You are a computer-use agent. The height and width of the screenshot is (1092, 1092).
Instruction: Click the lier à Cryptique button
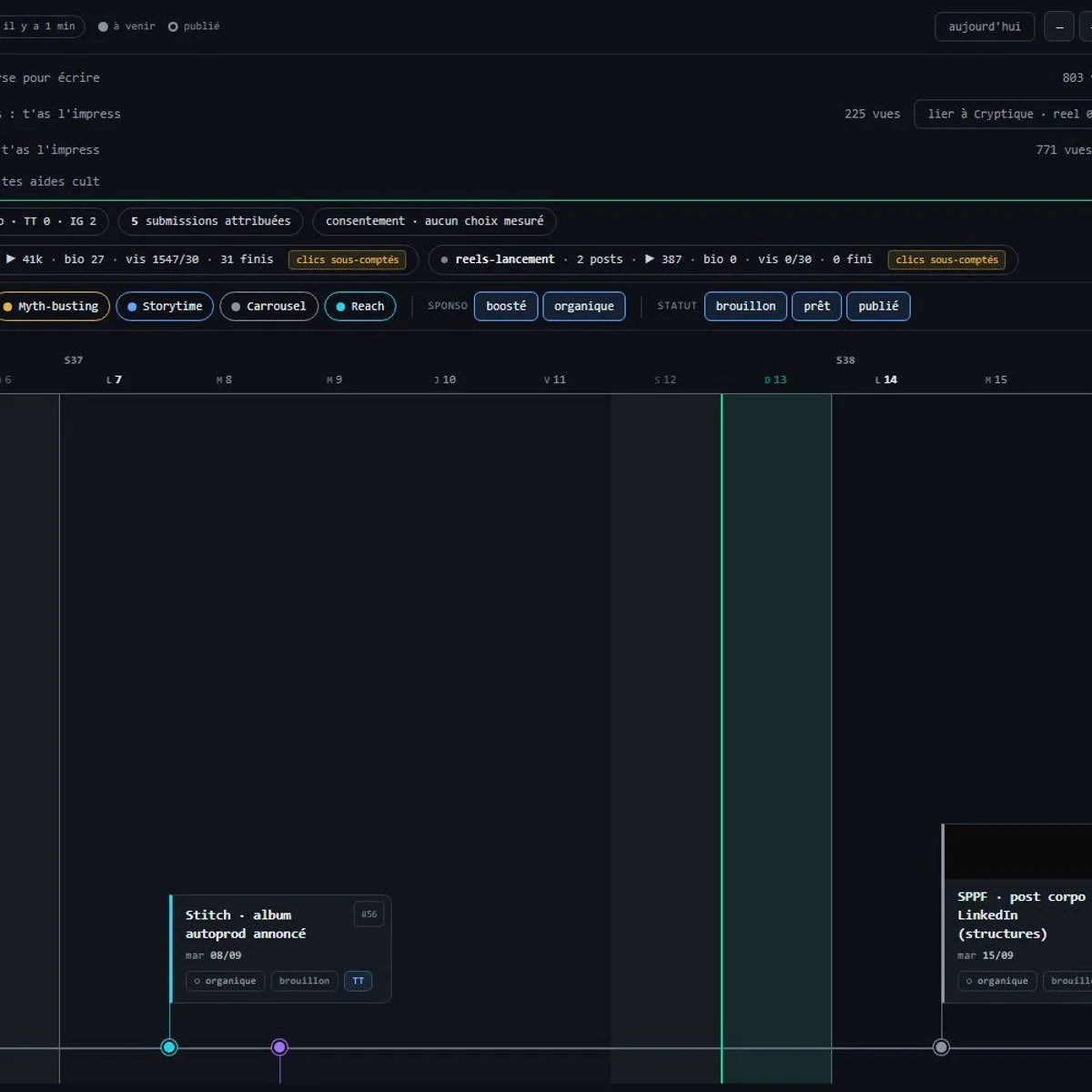[x=1004, y=115]
